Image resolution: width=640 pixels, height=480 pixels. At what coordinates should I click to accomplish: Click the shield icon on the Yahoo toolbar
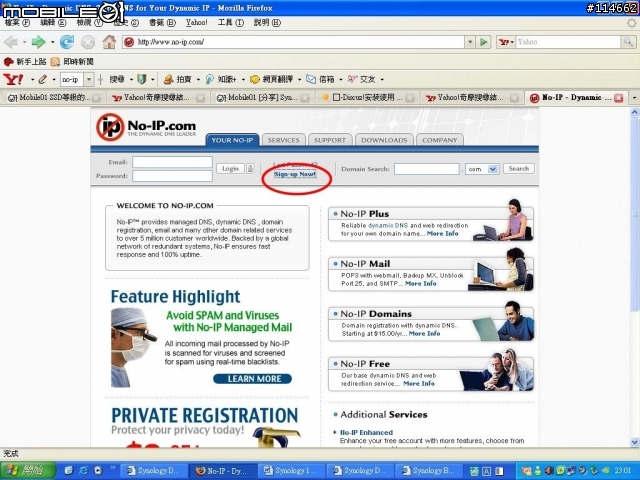(142, 79)
